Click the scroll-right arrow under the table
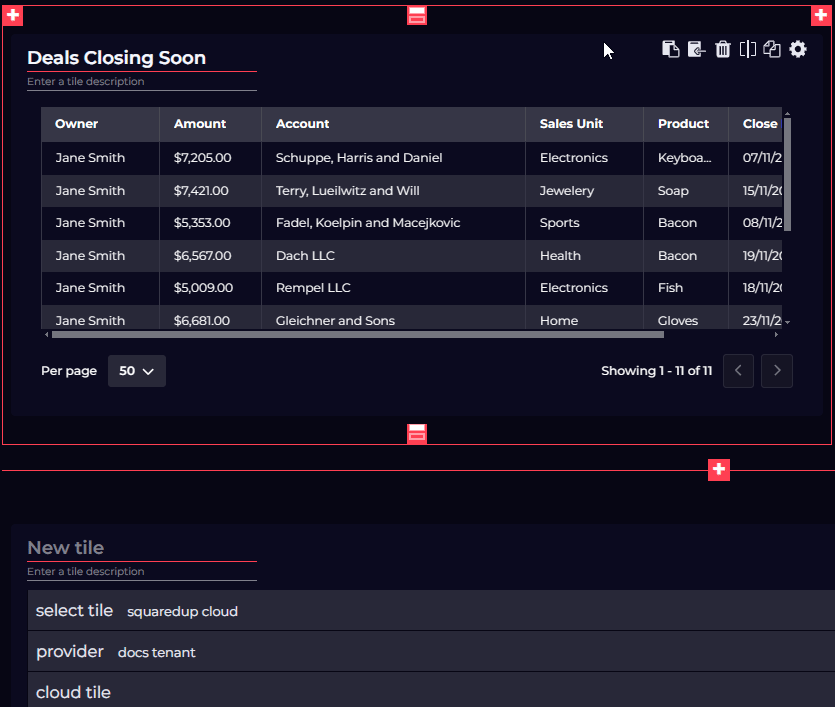 coord(776,335)
